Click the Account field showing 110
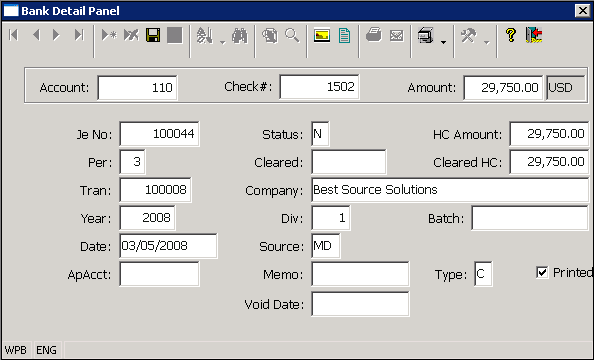This screenshot has width=595, height=361. (137, 88)
